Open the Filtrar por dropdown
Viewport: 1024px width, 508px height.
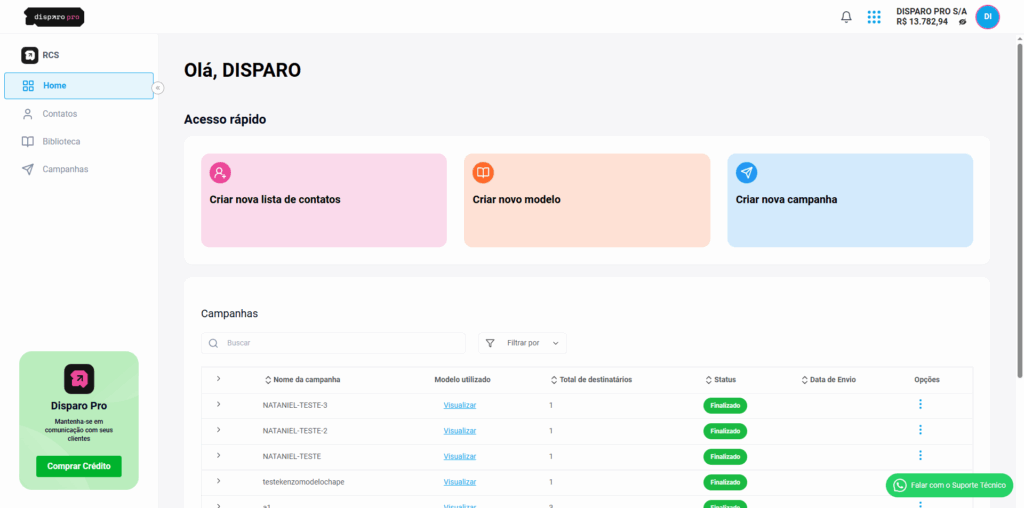tap(522, 343)
